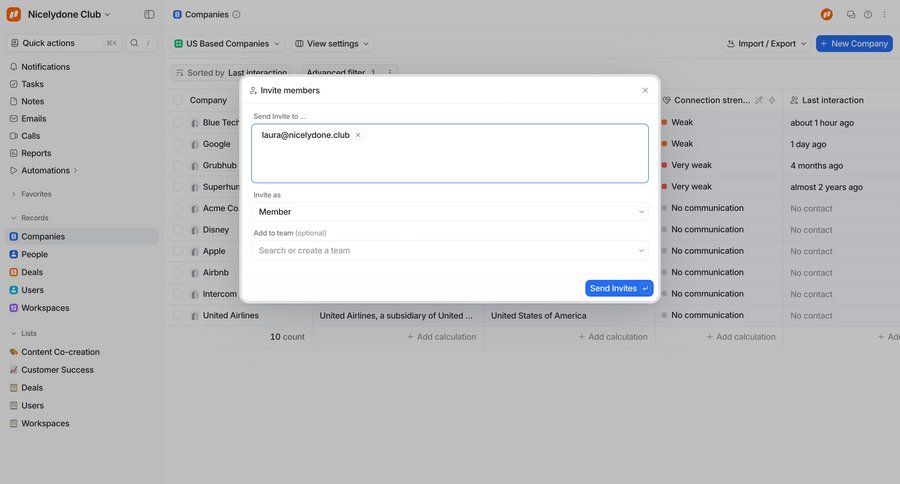Open Nicelydone Club workspace dropdown
The width and height of the screenshot is (900, 484).
pyautogui.click(x=69, y=14)
